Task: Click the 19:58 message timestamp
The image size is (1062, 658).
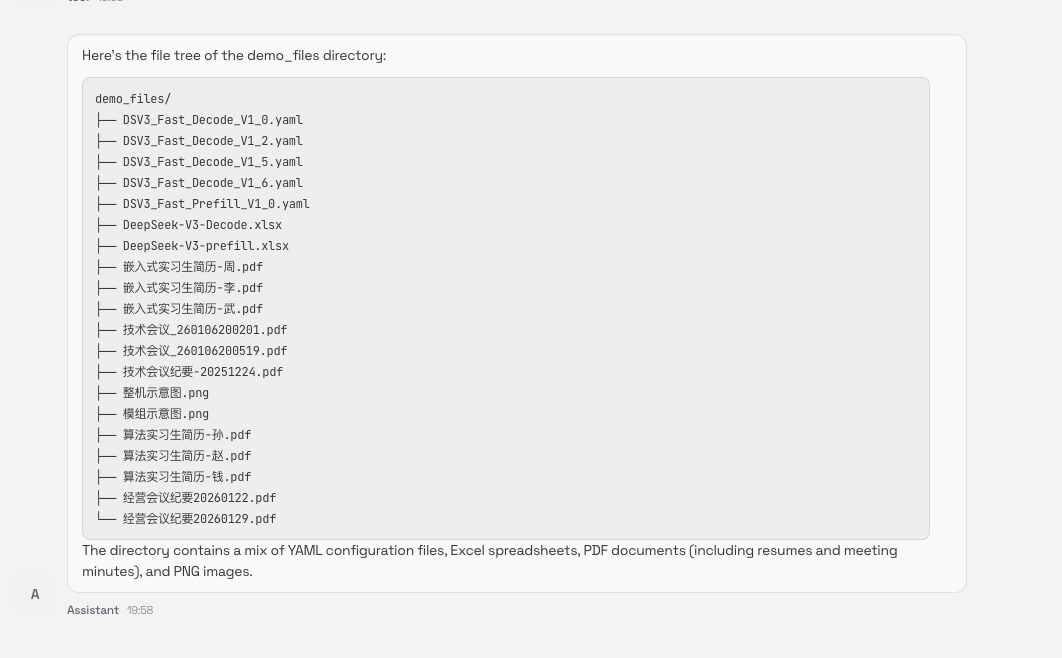Action: point(140,610)
